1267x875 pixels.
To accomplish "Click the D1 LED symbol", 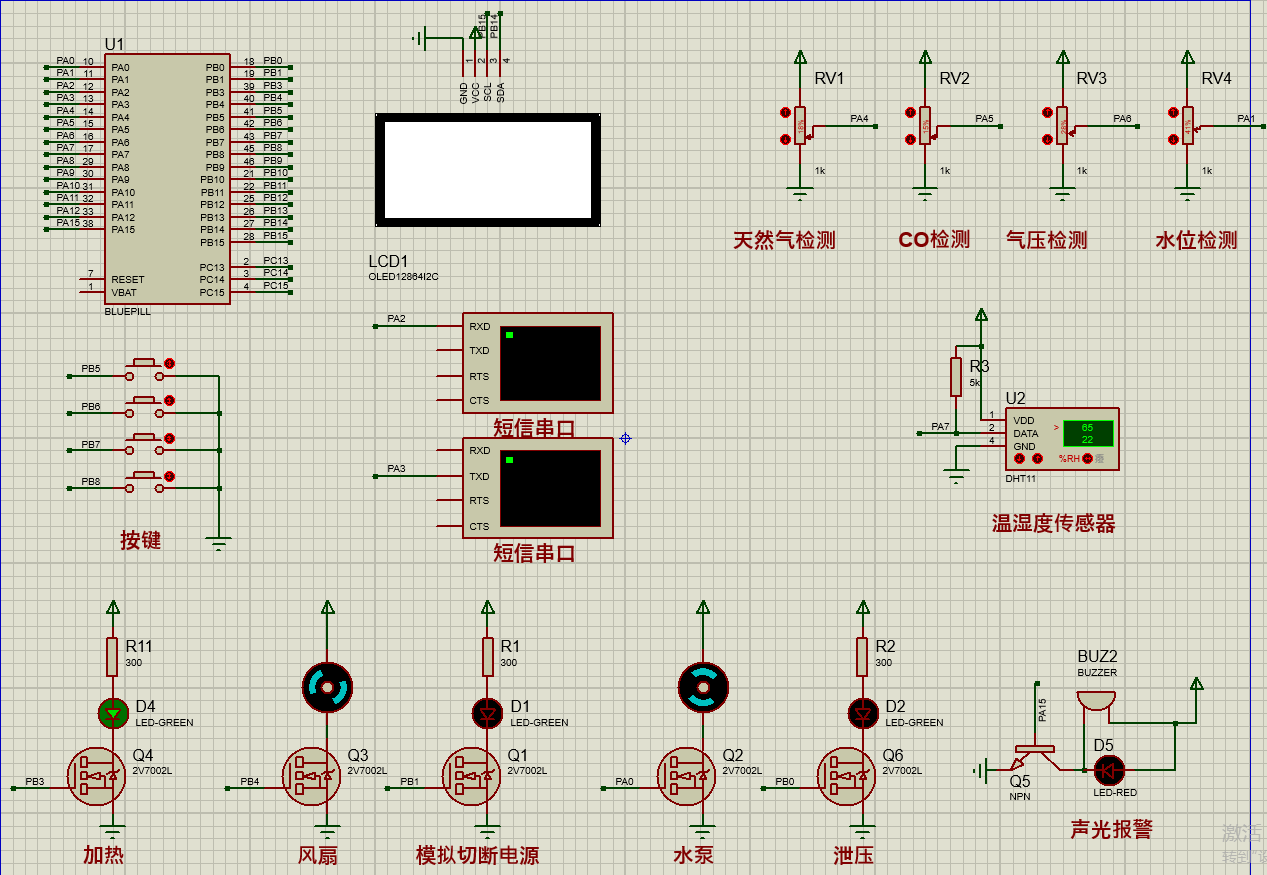I will coord(487,713).
